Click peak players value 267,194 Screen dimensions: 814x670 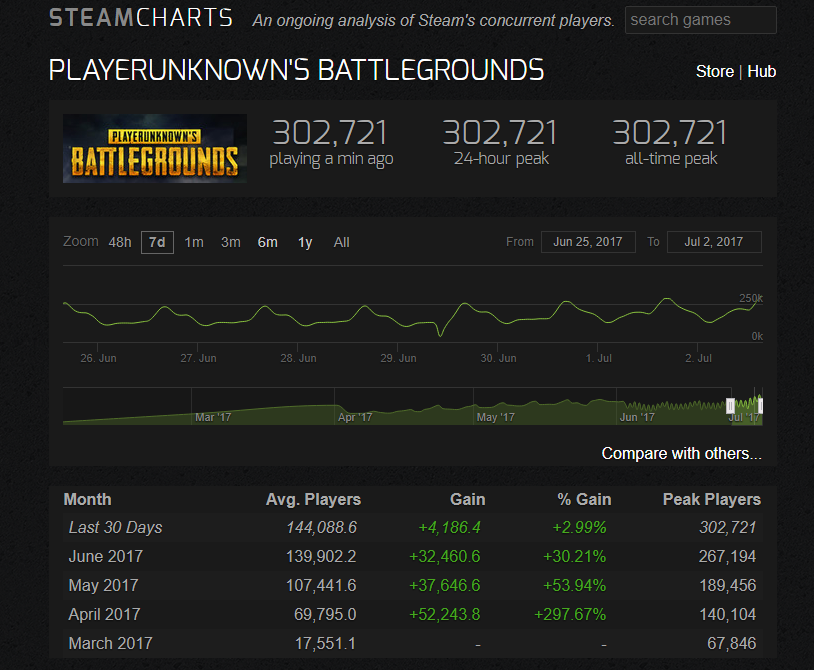pos(727,556)
